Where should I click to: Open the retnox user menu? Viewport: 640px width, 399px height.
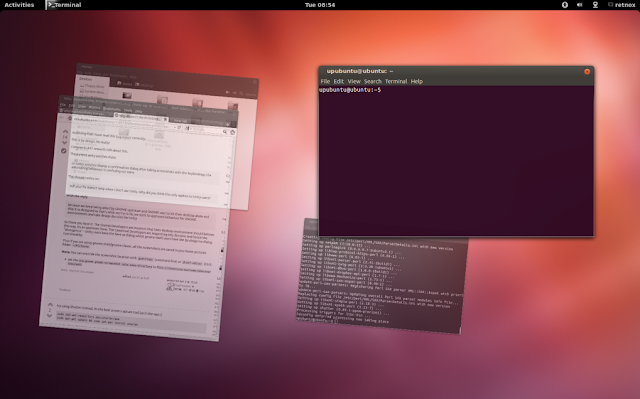tap(622, 5)
